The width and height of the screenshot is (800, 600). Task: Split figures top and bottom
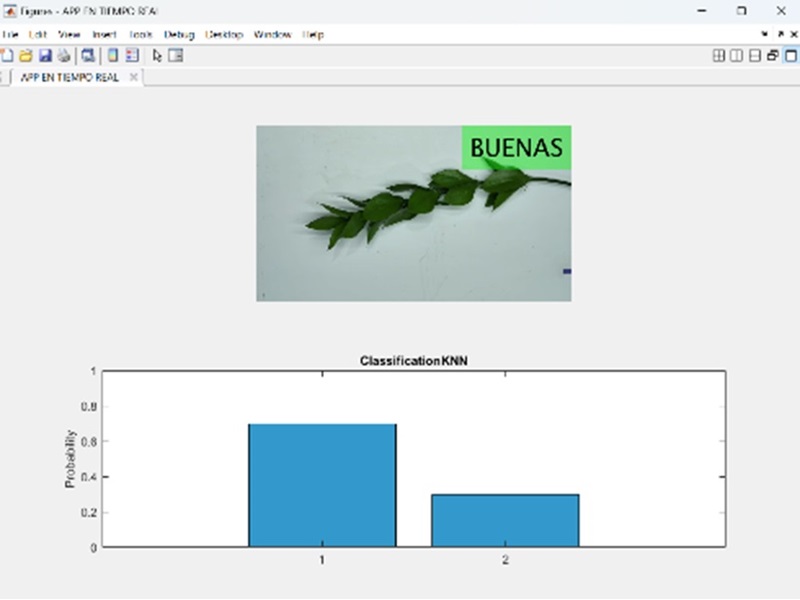pyautogui.click(x=755, y=56)
